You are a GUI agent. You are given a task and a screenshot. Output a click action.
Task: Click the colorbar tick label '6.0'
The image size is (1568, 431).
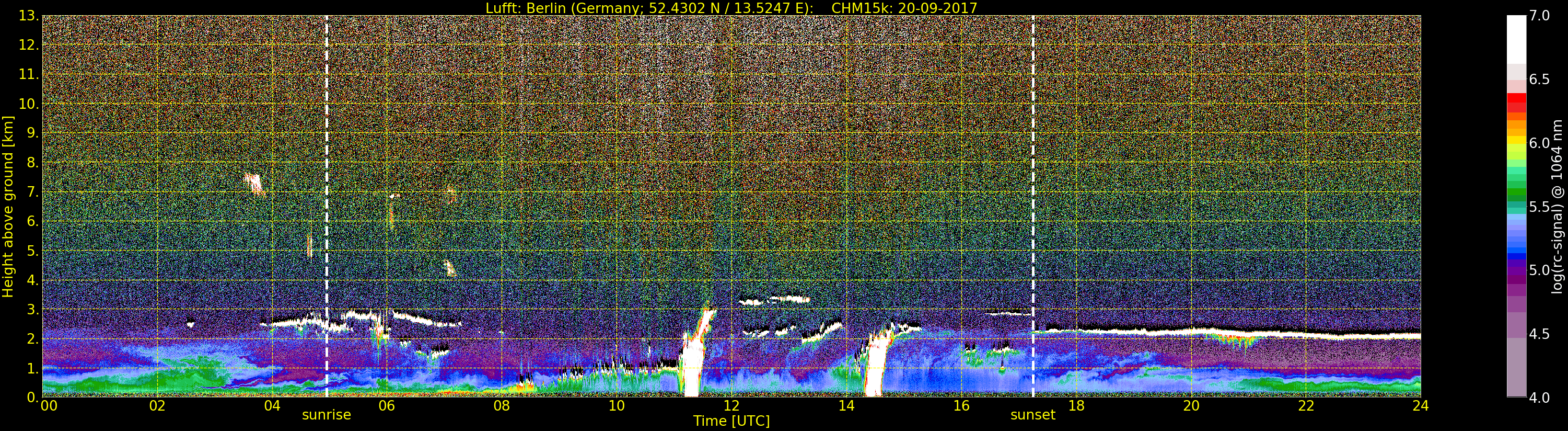coord(1539,143)
